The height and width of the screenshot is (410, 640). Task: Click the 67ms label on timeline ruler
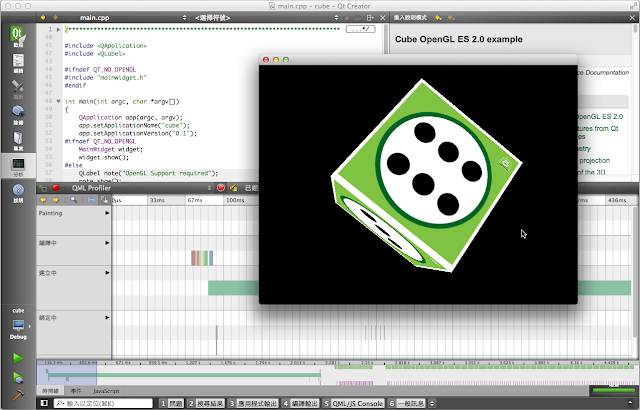click(x=195, y=200)
